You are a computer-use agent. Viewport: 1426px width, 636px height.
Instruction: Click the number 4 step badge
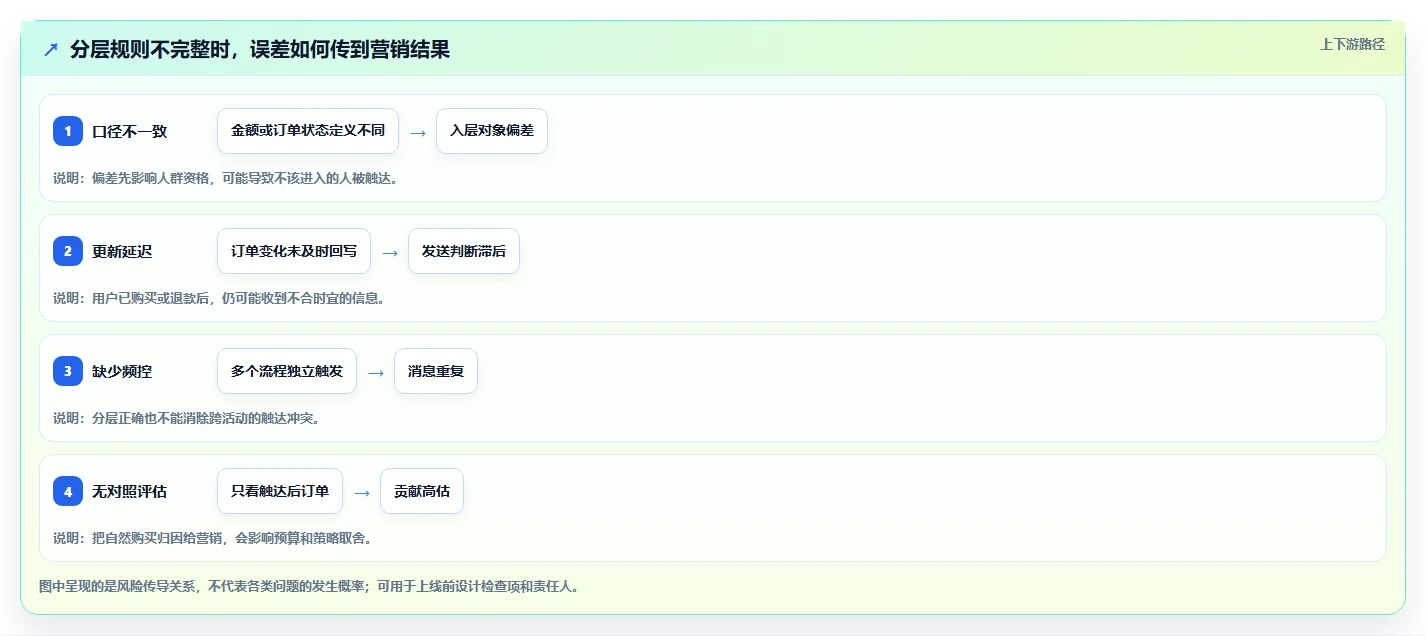pos(68,491)
